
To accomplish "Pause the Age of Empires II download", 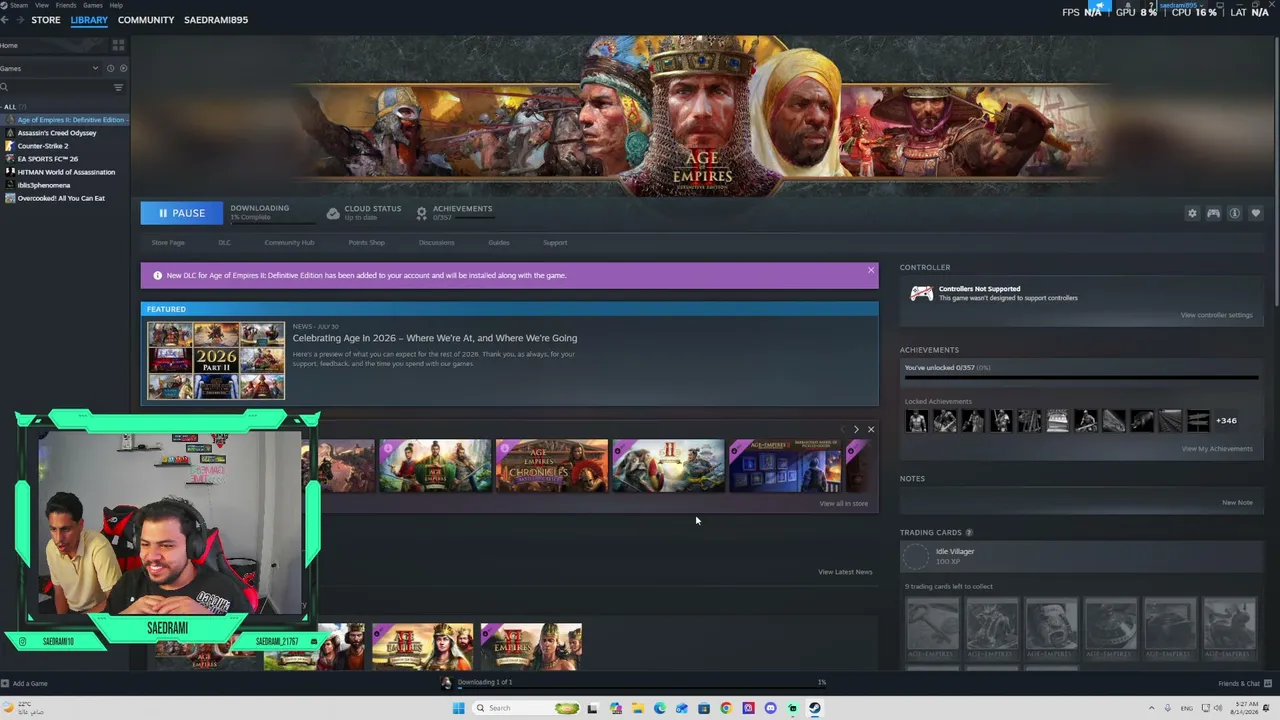I will [182, 213].
